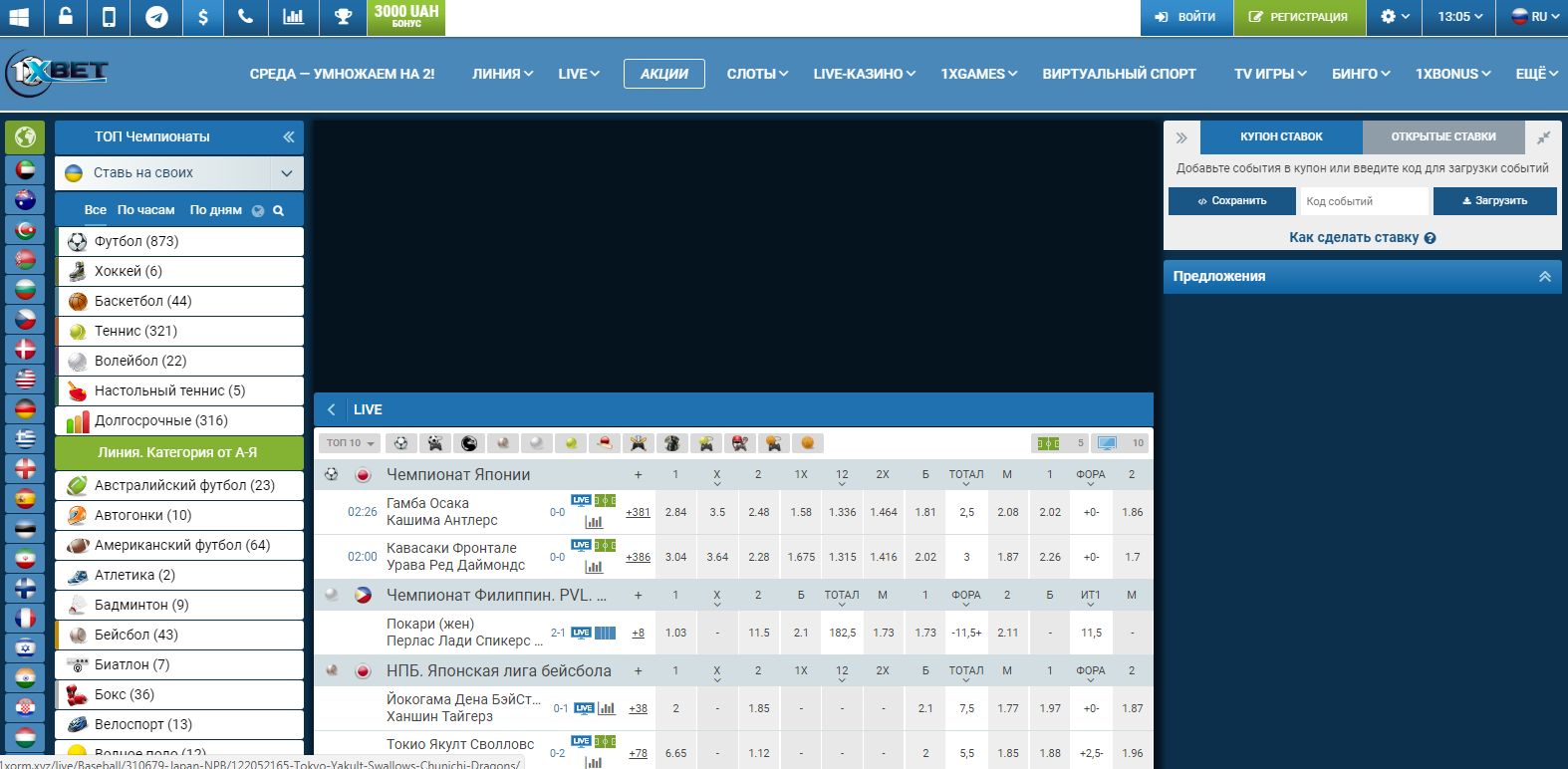Open the statistics bar chart icon
Image resolution: width=1568 pixels, height=769 pixels.
[x=294, y=17]
